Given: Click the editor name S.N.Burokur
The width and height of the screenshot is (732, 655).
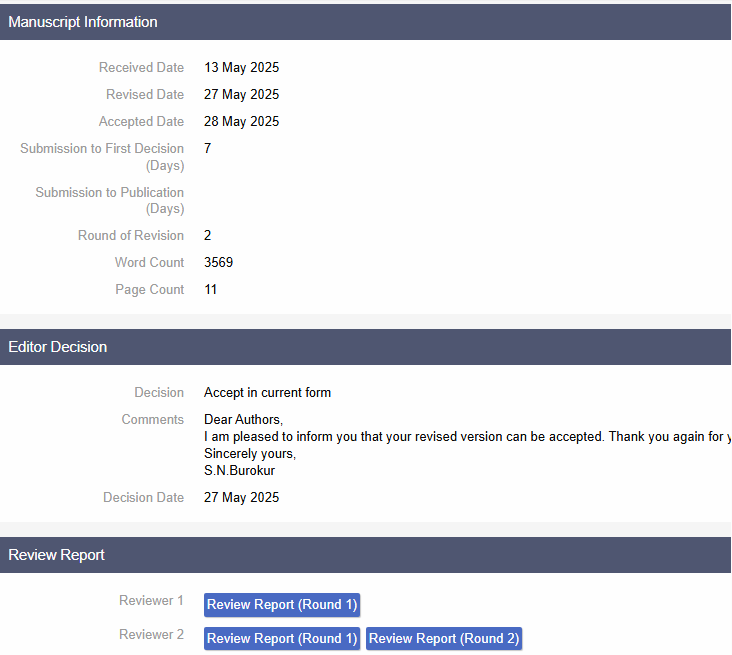Looking at the screenshot, I should 239,471.
